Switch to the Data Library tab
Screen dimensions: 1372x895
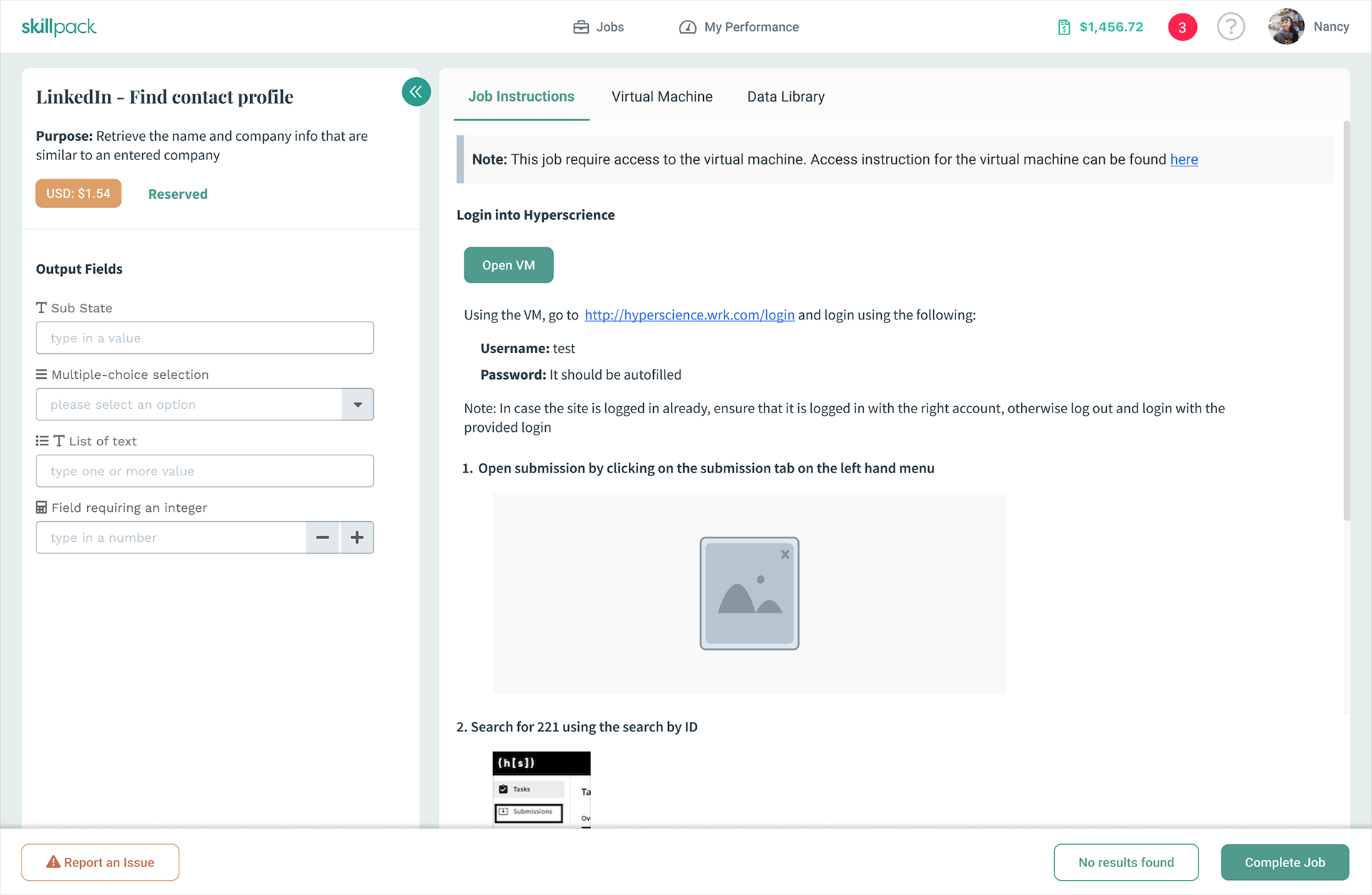click(786, 97)
